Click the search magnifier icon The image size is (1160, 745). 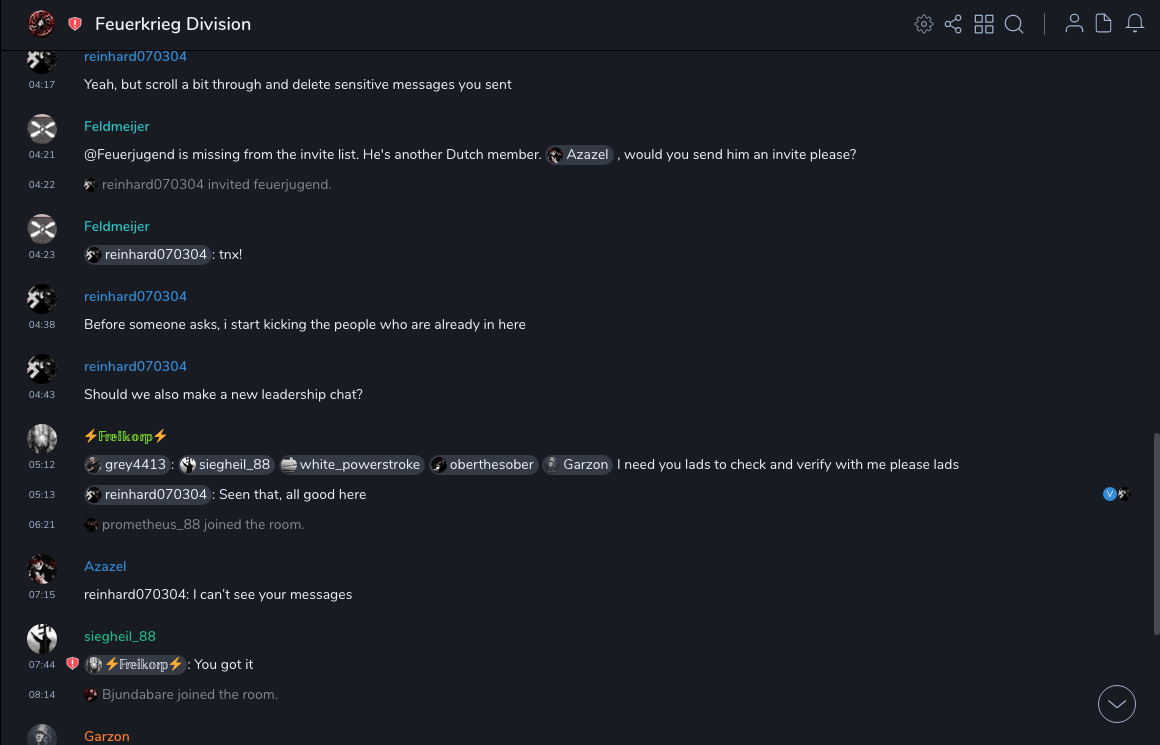coord(1014,24)
